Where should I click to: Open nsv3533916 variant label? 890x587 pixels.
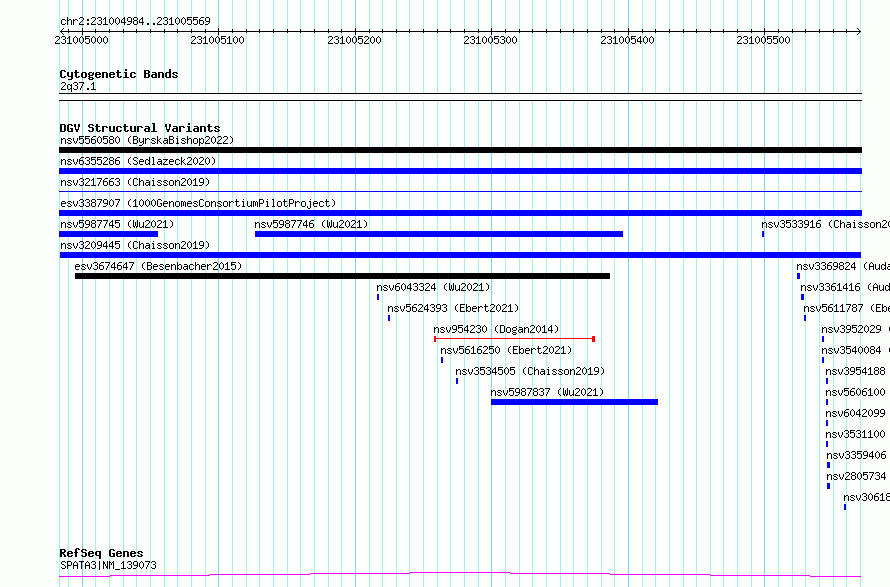click(x=825, y=224)
